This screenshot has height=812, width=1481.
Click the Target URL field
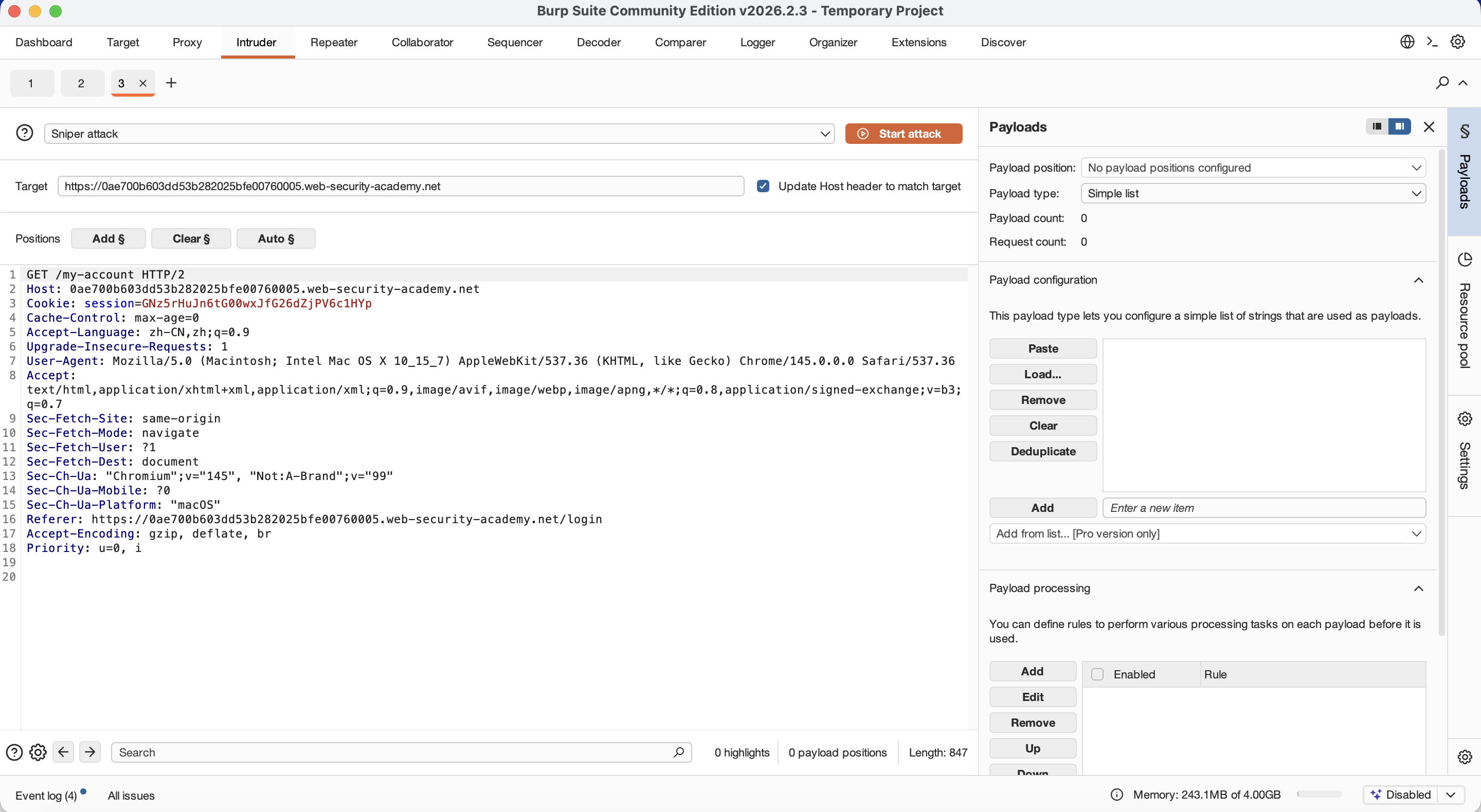401,186
